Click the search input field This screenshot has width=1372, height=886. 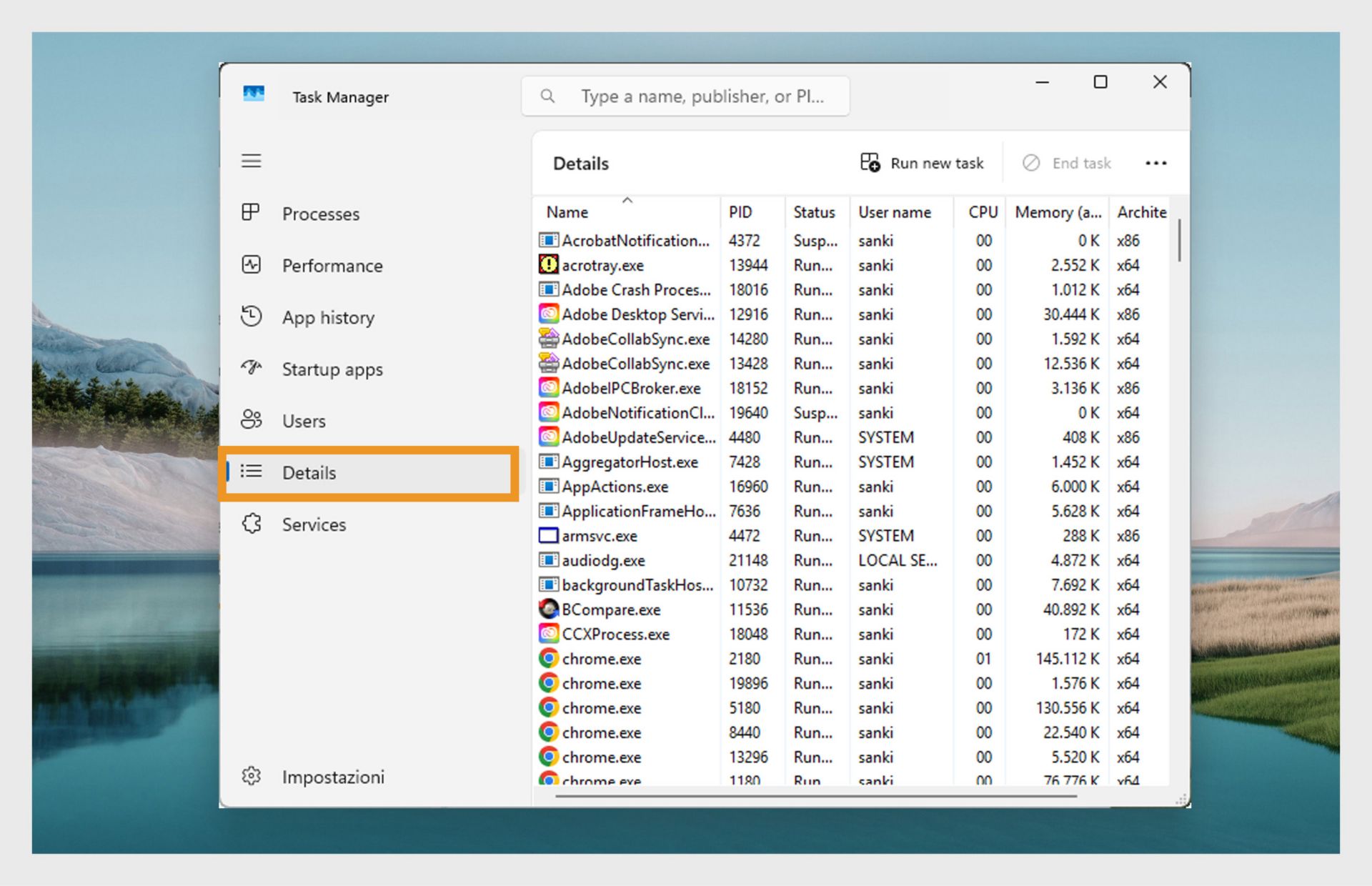coord(685,96)
